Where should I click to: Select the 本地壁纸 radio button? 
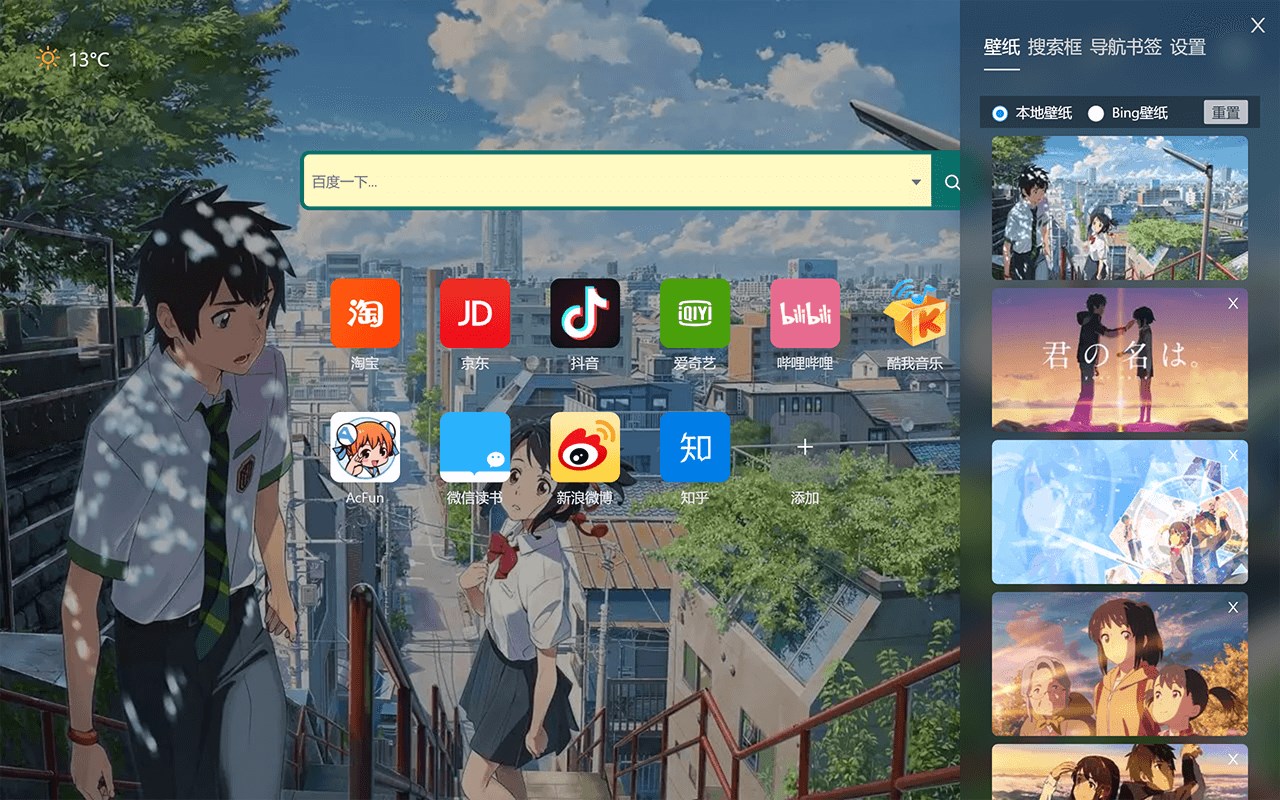1000,113
